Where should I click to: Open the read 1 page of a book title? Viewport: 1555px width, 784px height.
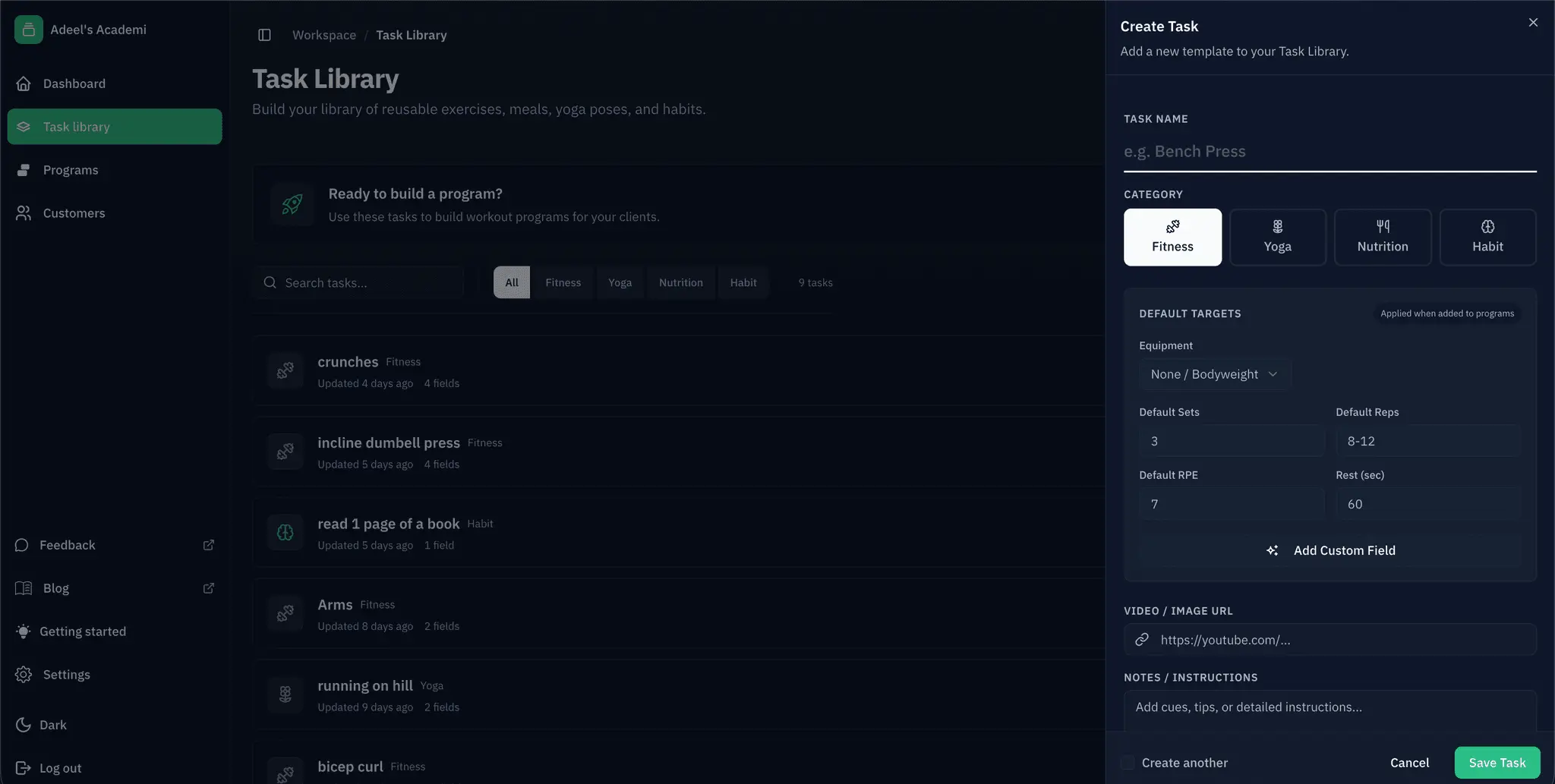pyautogui.click(x=388, y=524)
